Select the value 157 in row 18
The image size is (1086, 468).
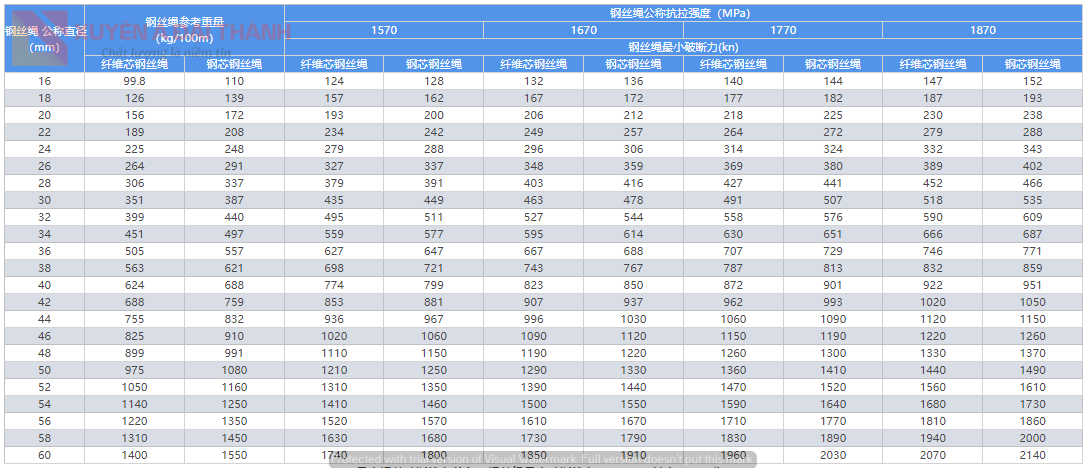334,98
